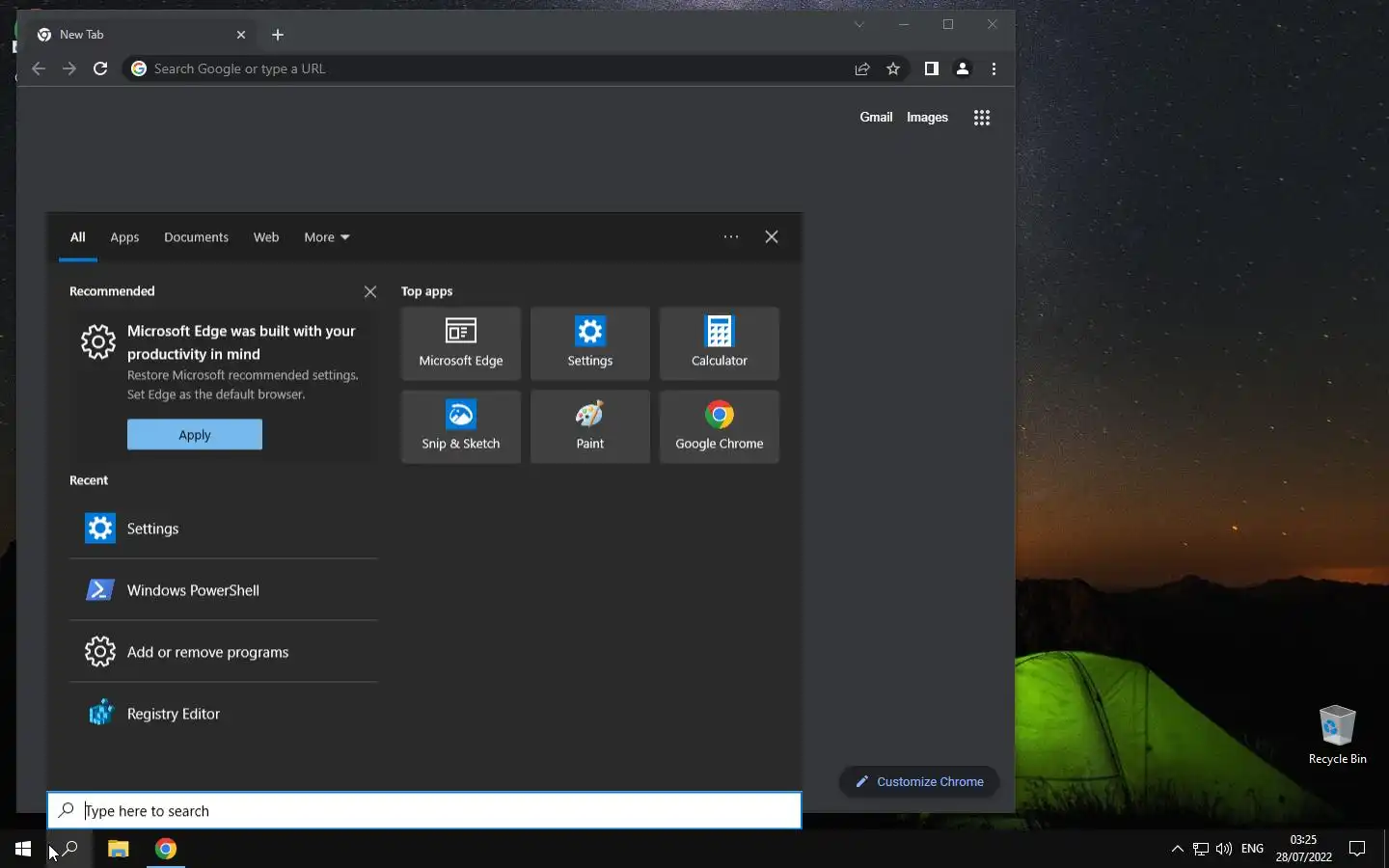1389x868 pixels.
Task: Open Chrome tab search chevron
Action: tap(858, 25)
